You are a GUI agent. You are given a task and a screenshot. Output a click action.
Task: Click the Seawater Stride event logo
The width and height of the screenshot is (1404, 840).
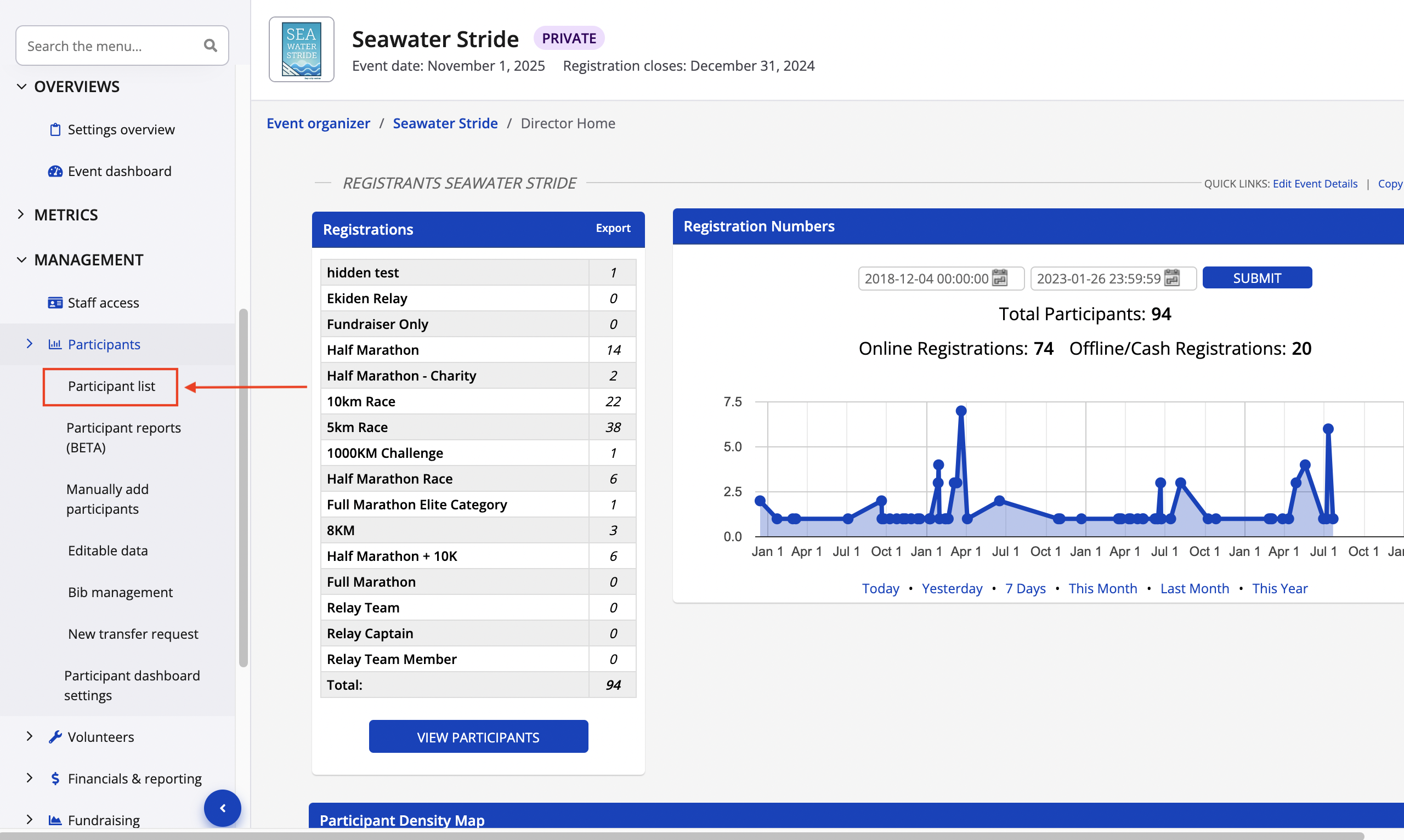301,49
